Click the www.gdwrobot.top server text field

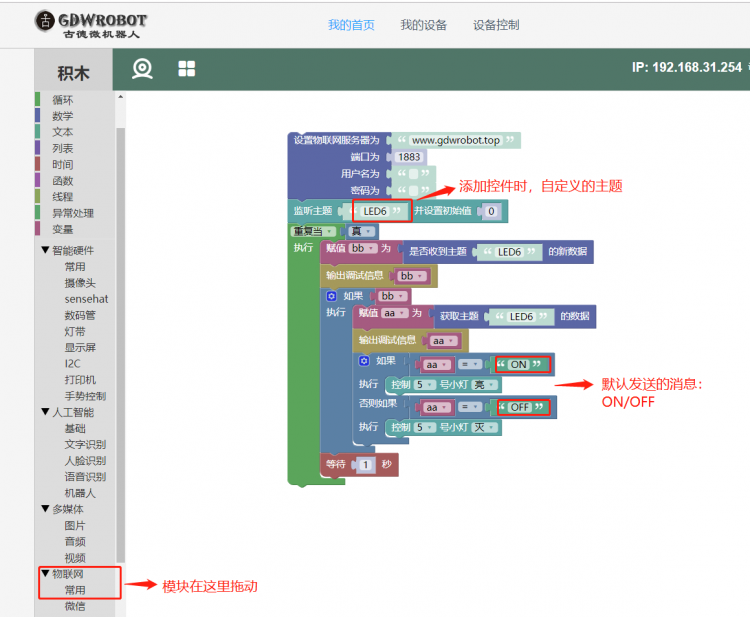click(x=456, y=140)
